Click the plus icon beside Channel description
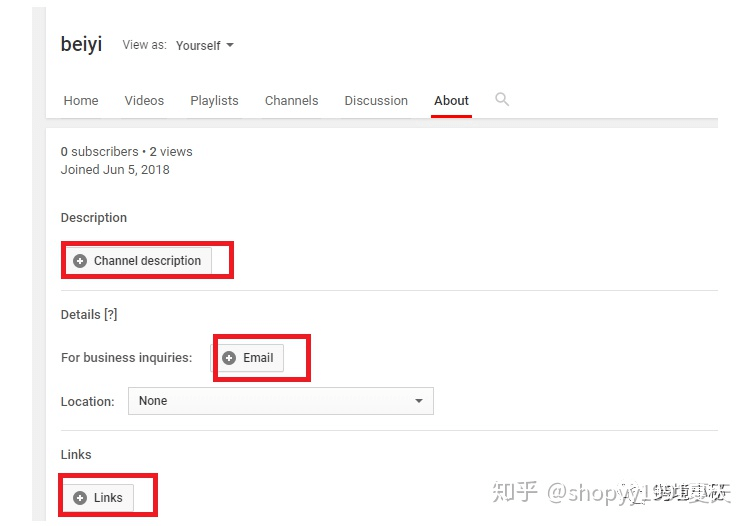This screenshot has height=526, width=750. [80, 261]
